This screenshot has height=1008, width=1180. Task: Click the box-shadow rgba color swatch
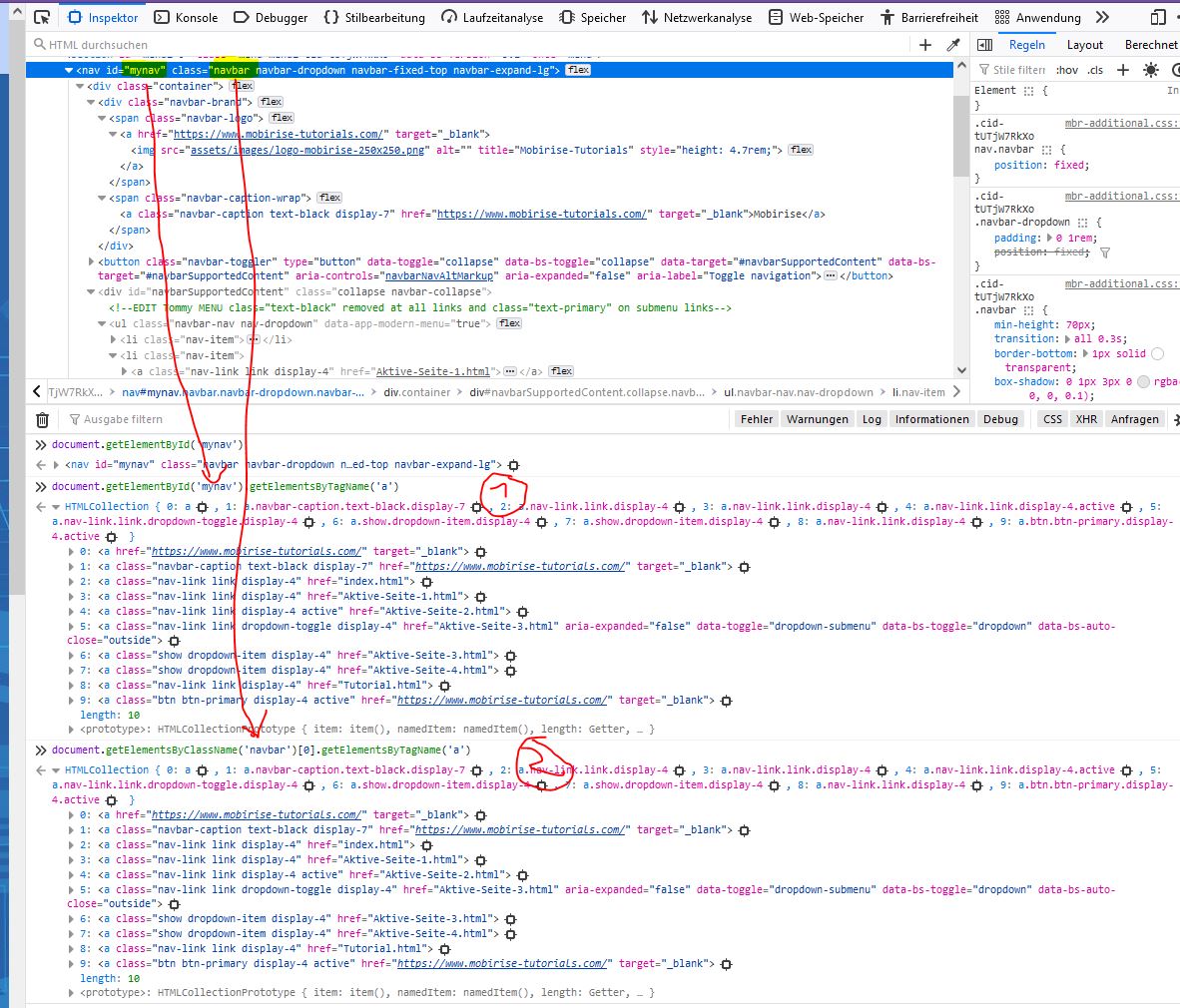(x=1143, y=382)
